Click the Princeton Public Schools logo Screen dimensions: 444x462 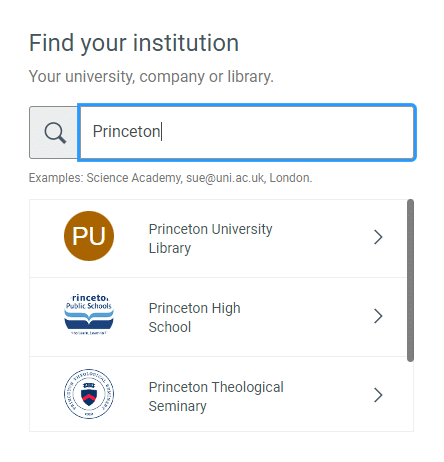[x=89, y=315]
